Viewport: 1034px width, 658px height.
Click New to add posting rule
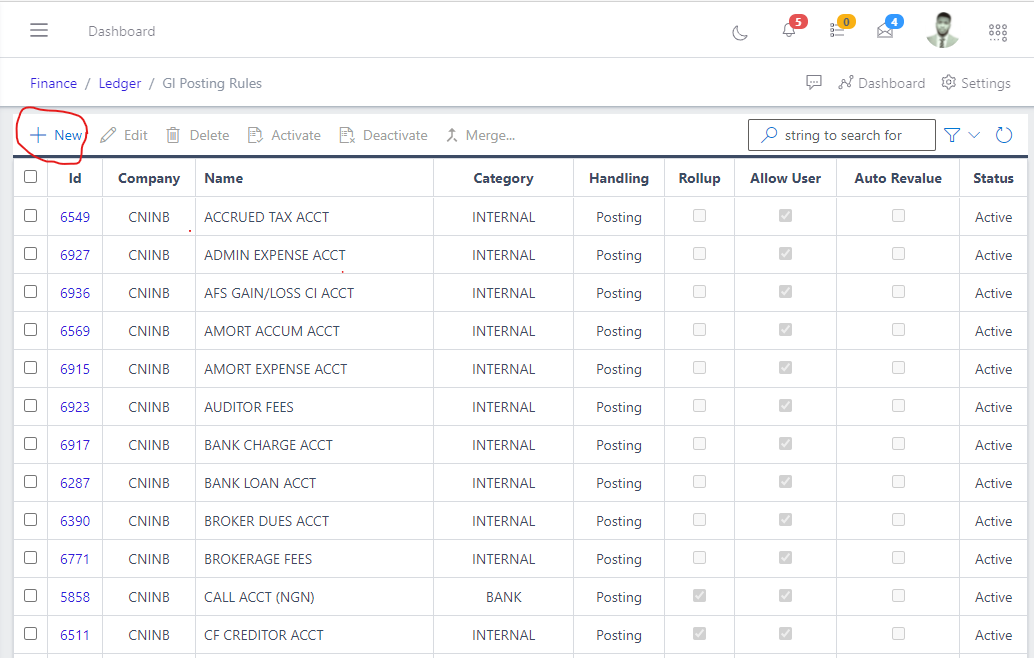(56, 135)
